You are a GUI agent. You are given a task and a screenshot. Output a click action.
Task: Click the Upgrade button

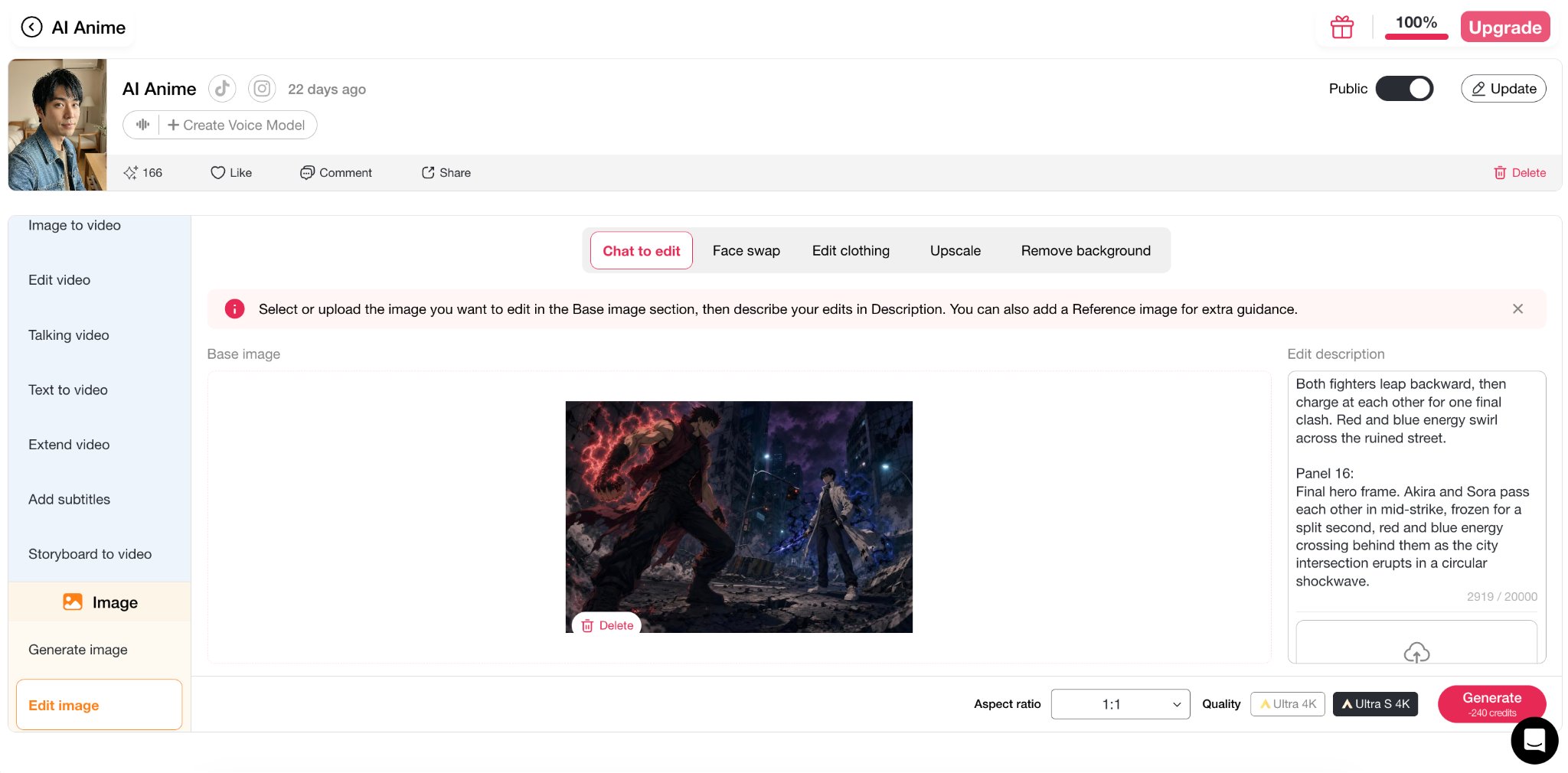tap(1504, 28)
